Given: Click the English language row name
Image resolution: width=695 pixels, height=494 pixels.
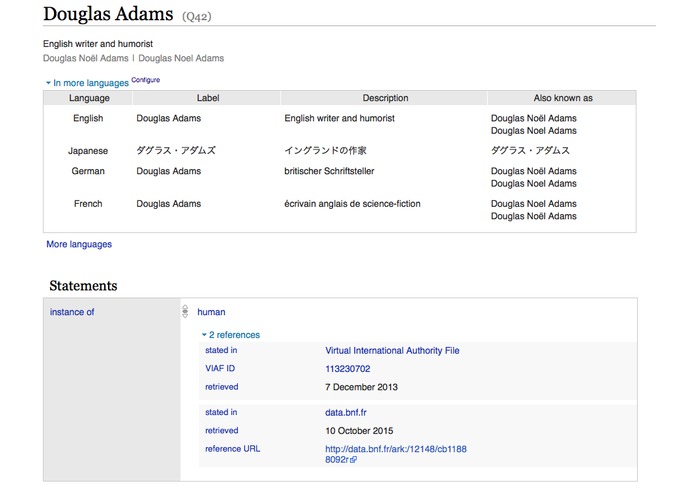Looking at the screenshot, I should pyautogui.click(x=88, y=118).
